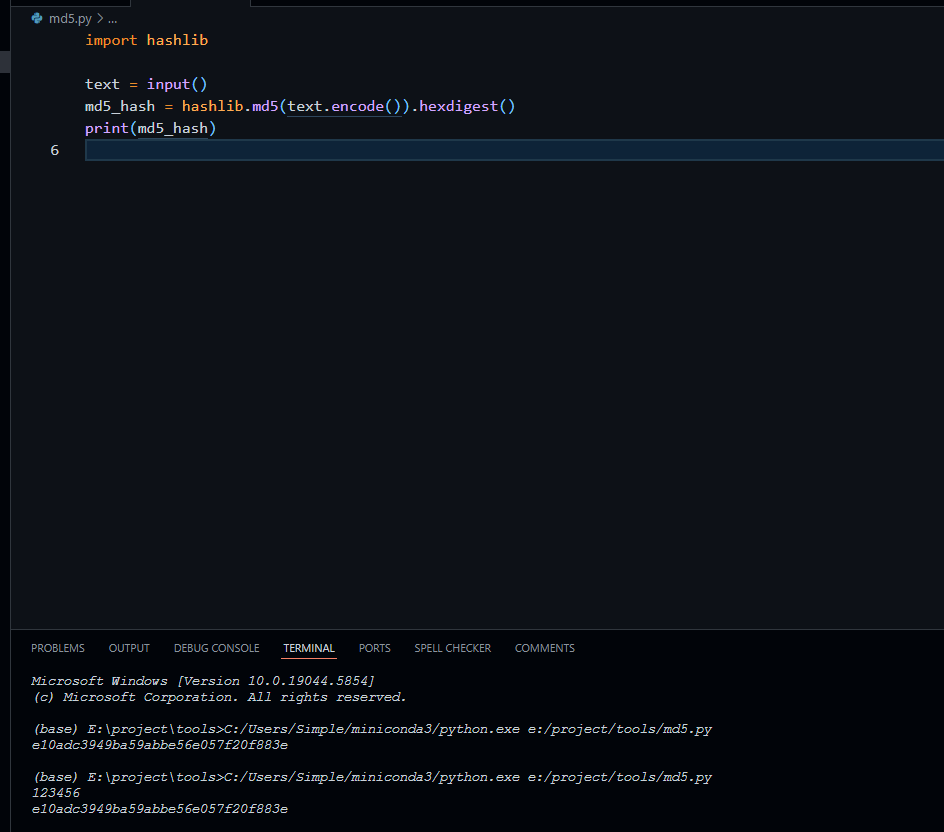Click the 'Microsoft Windows [Version 10.0.19044.5854]' line
944x832 pixels.
click(203, 681)
